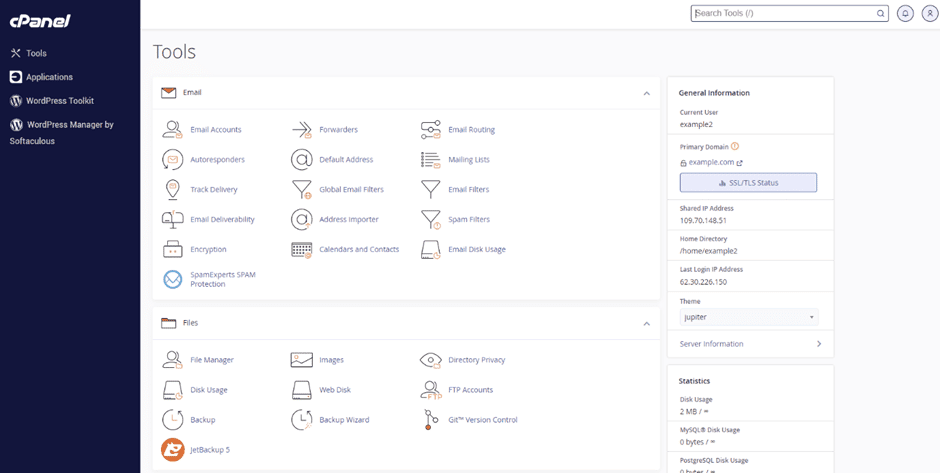Screen dimensions: 940x473
Task: Click the Files section header label
Action: coord(190,323)
